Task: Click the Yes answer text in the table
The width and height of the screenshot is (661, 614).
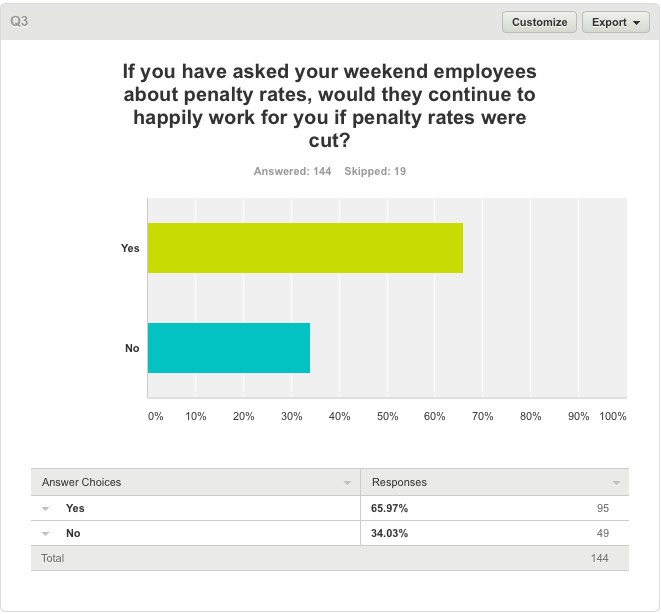Action: point(75,508)
